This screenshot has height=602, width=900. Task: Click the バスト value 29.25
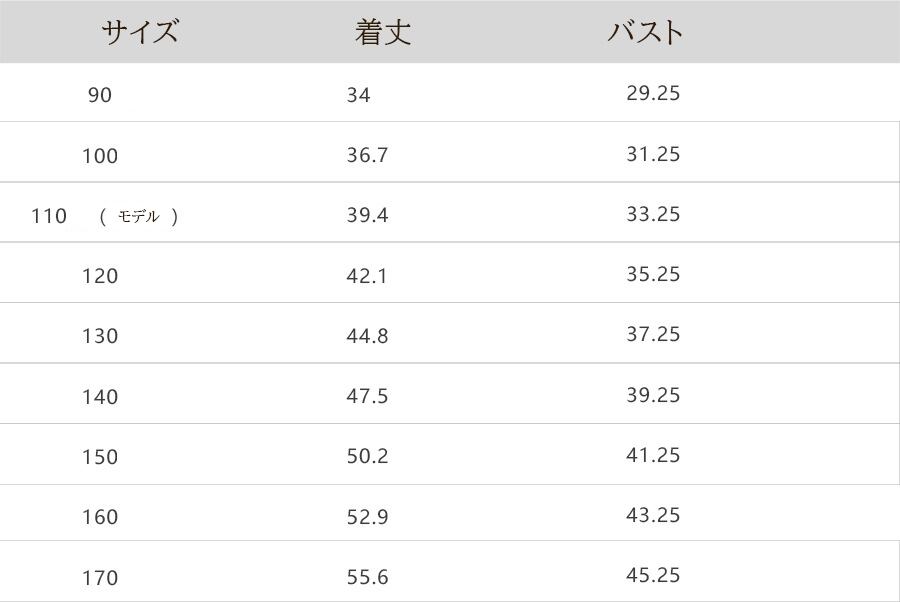(653, 93)
